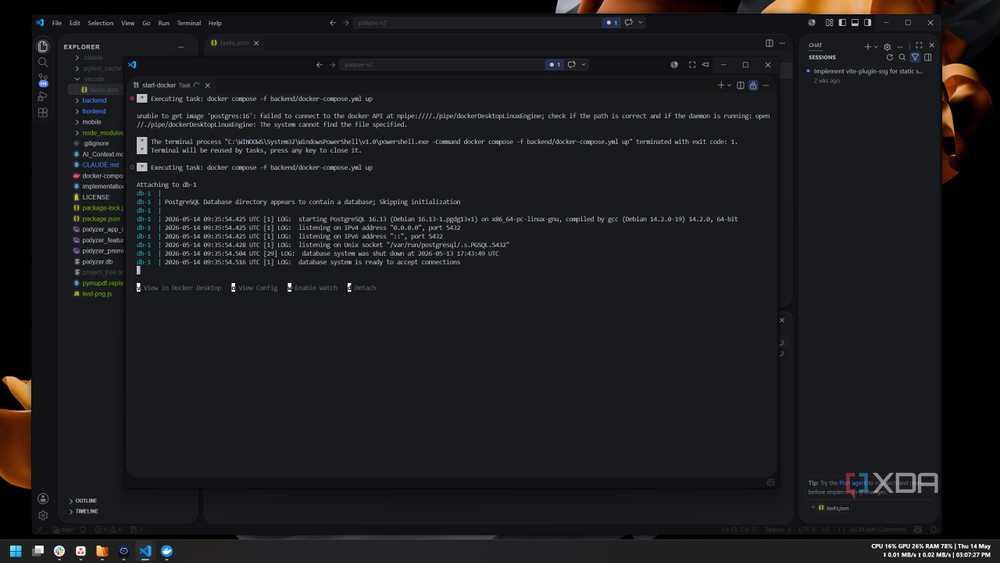Open the LICENSE file in Explorer
Image resolution: width=1000 pixels, height=563 pixels.
point(96,197)
